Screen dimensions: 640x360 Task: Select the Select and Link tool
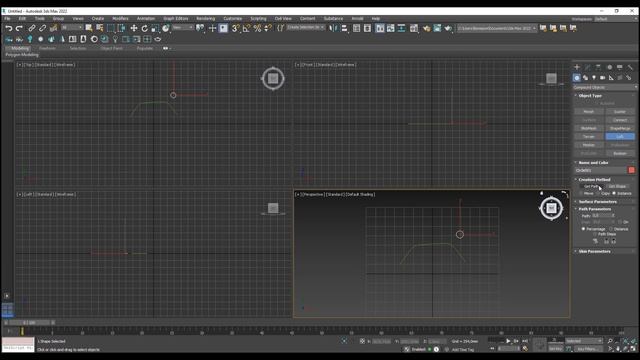(32, 28)
